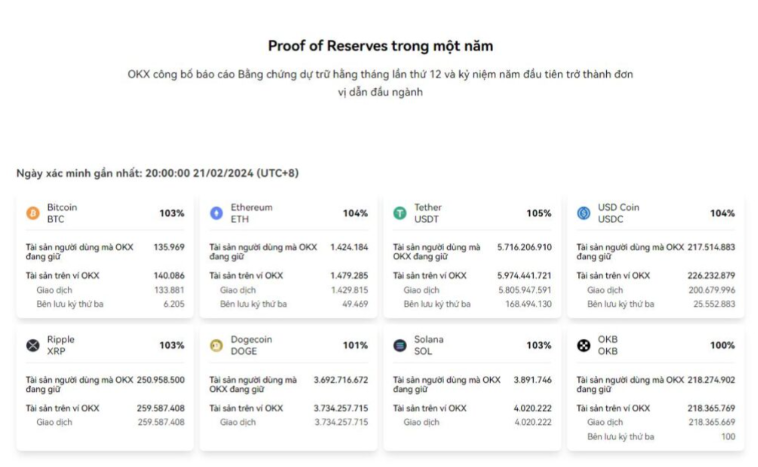Click the Dogecoin 101% reserve ratio
The image size is (758, 467).
[x=355, y=345]
